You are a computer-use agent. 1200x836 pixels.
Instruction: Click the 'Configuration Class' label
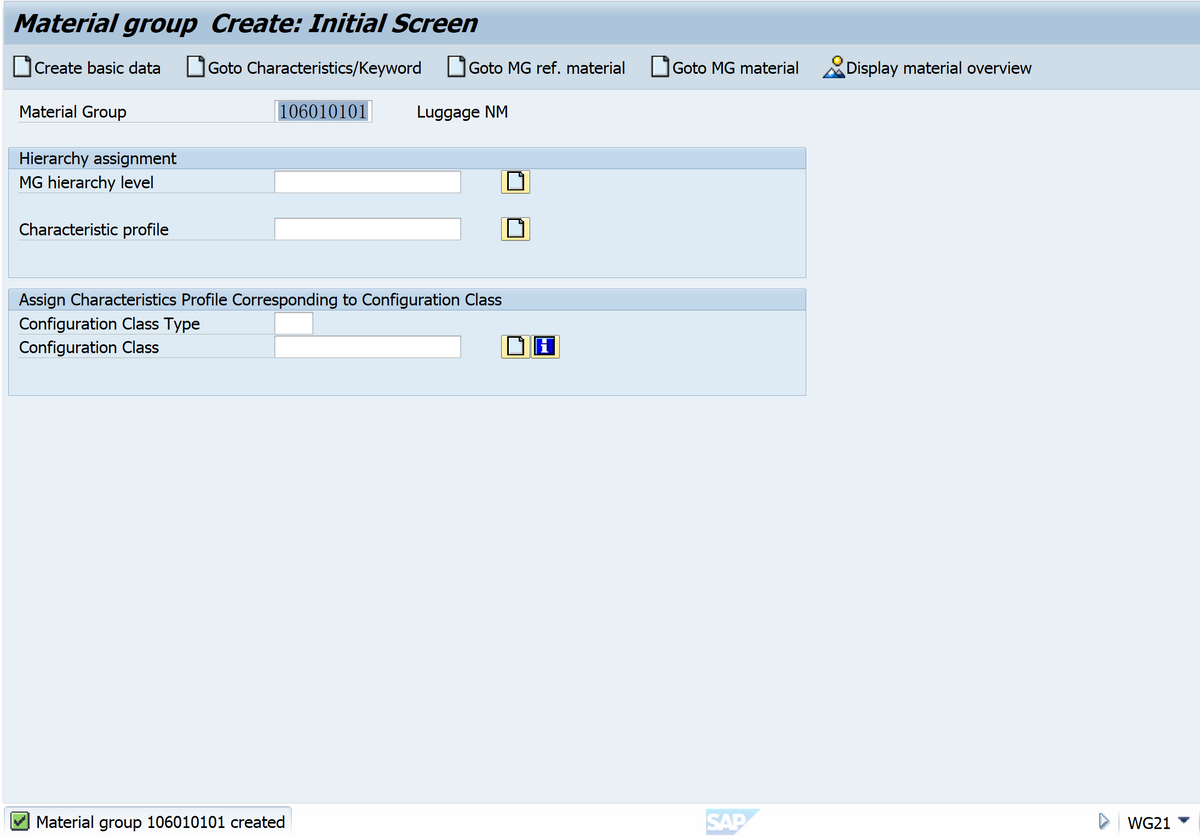pyautogui.click(x=89, y=348)
